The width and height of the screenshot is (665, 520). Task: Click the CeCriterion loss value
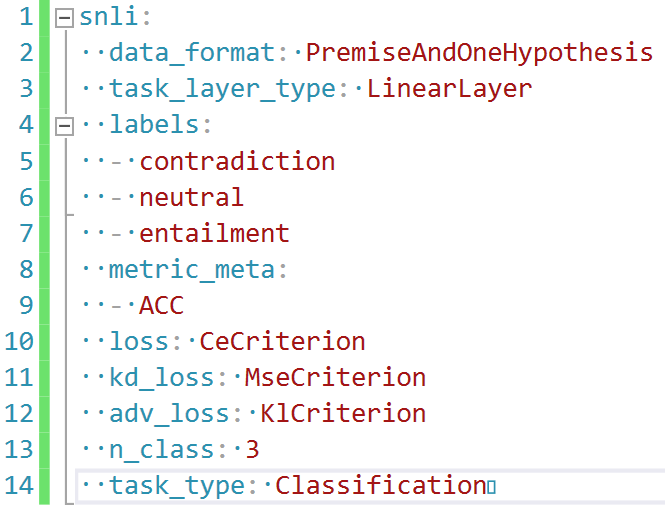[282, 342]
